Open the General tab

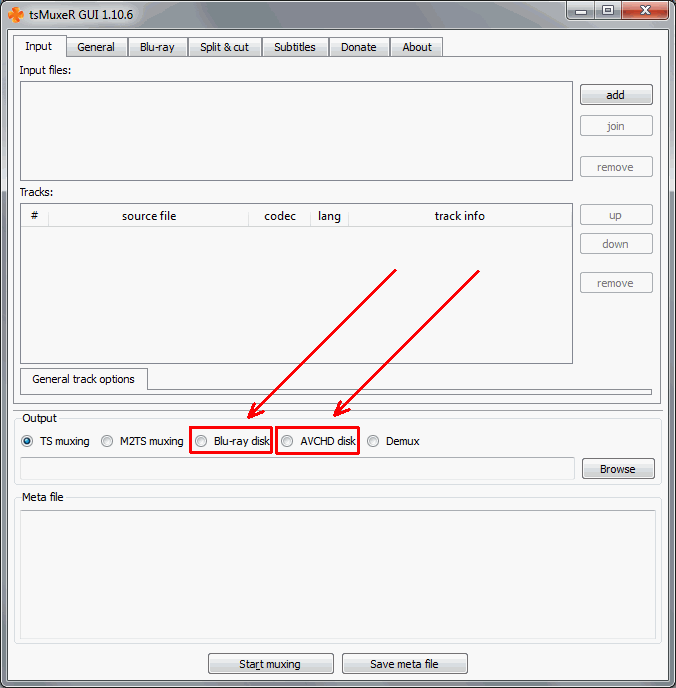[x=97, y=47]
